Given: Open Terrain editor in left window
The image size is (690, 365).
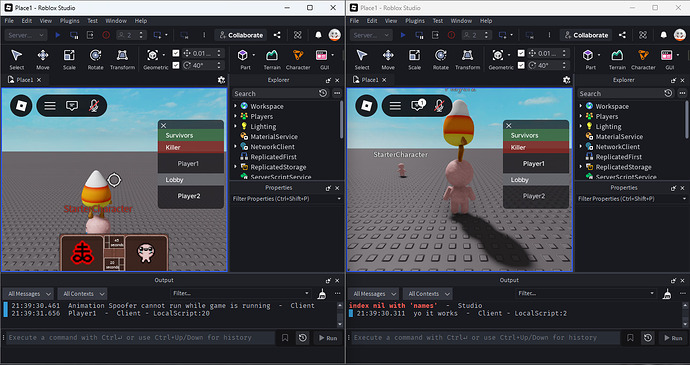Looking at the screenshot, I should click(x=272, y=59).
